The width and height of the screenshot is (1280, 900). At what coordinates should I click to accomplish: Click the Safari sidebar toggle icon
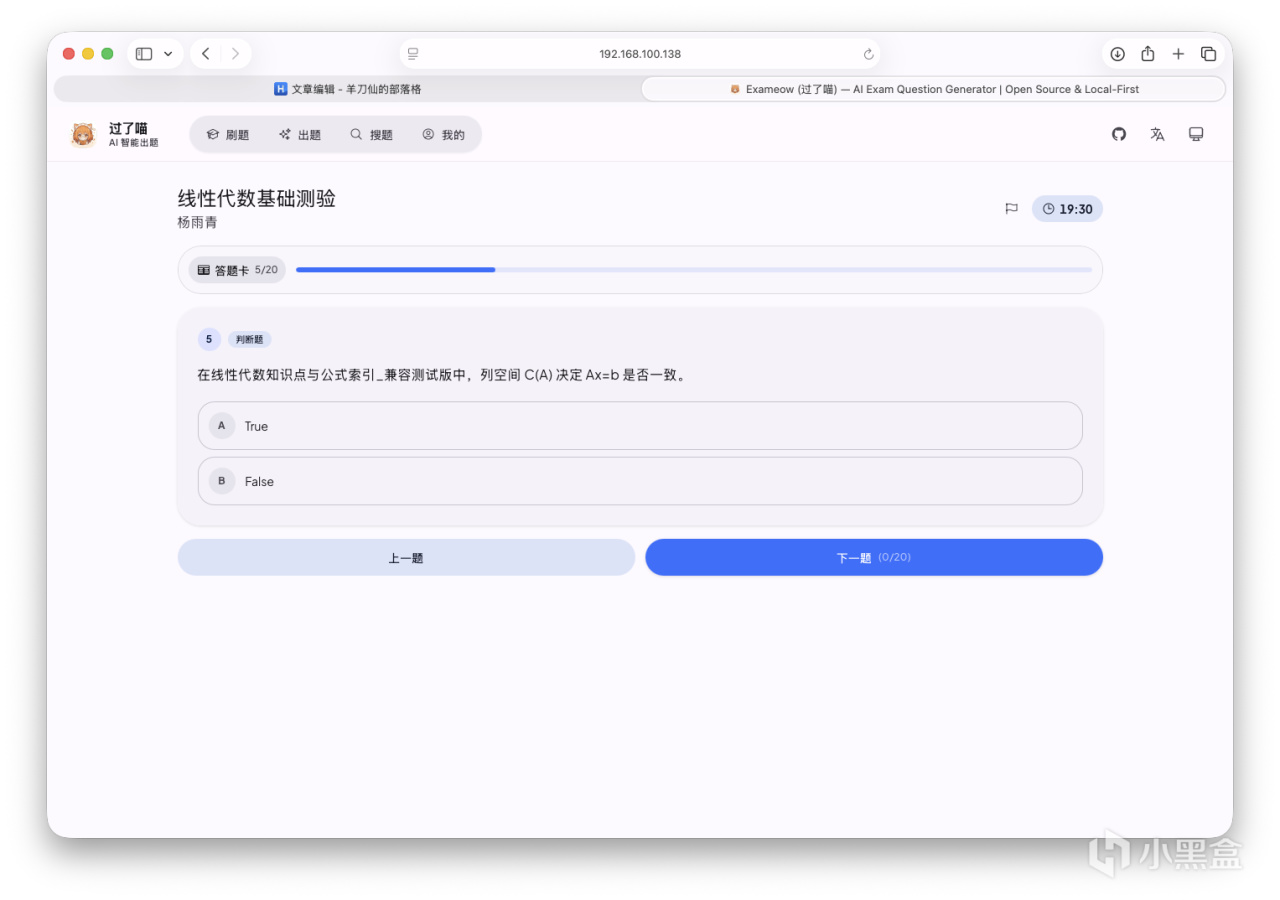tap(144, 54)
